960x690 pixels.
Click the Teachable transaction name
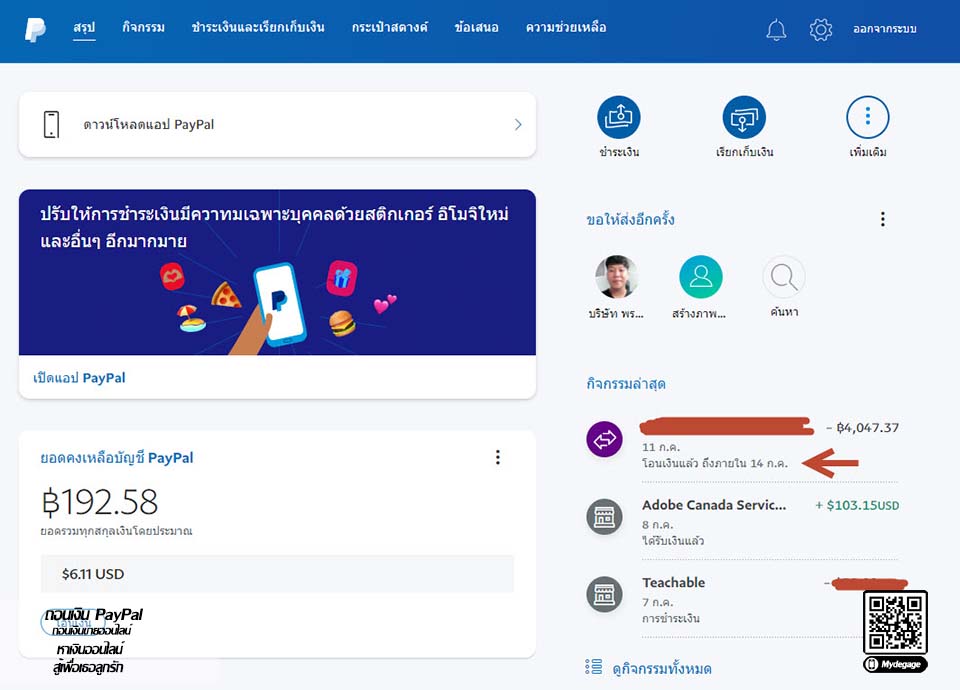(673, 582)
